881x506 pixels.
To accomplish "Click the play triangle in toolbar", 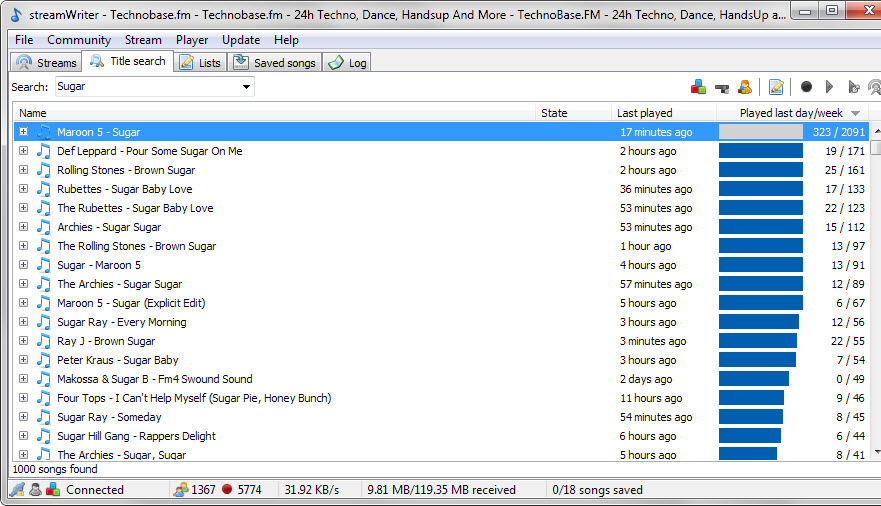I will click(x=829, y=86).
